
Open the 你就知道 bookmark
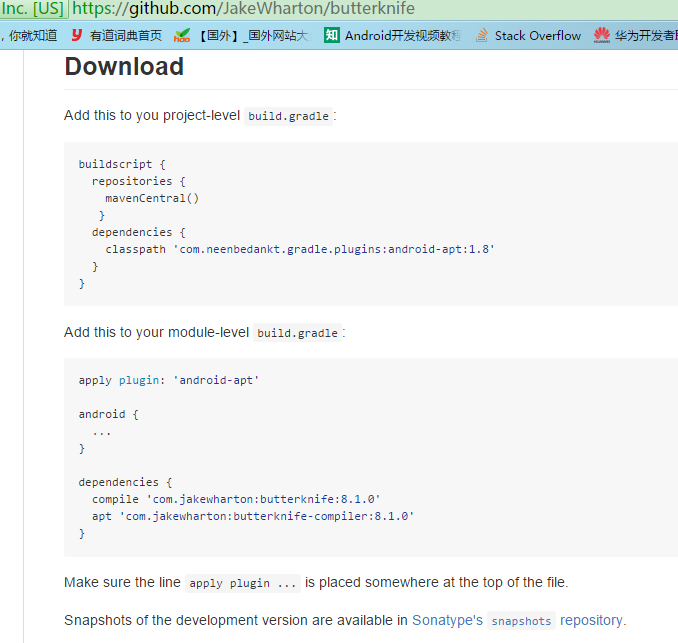point(31,35)
